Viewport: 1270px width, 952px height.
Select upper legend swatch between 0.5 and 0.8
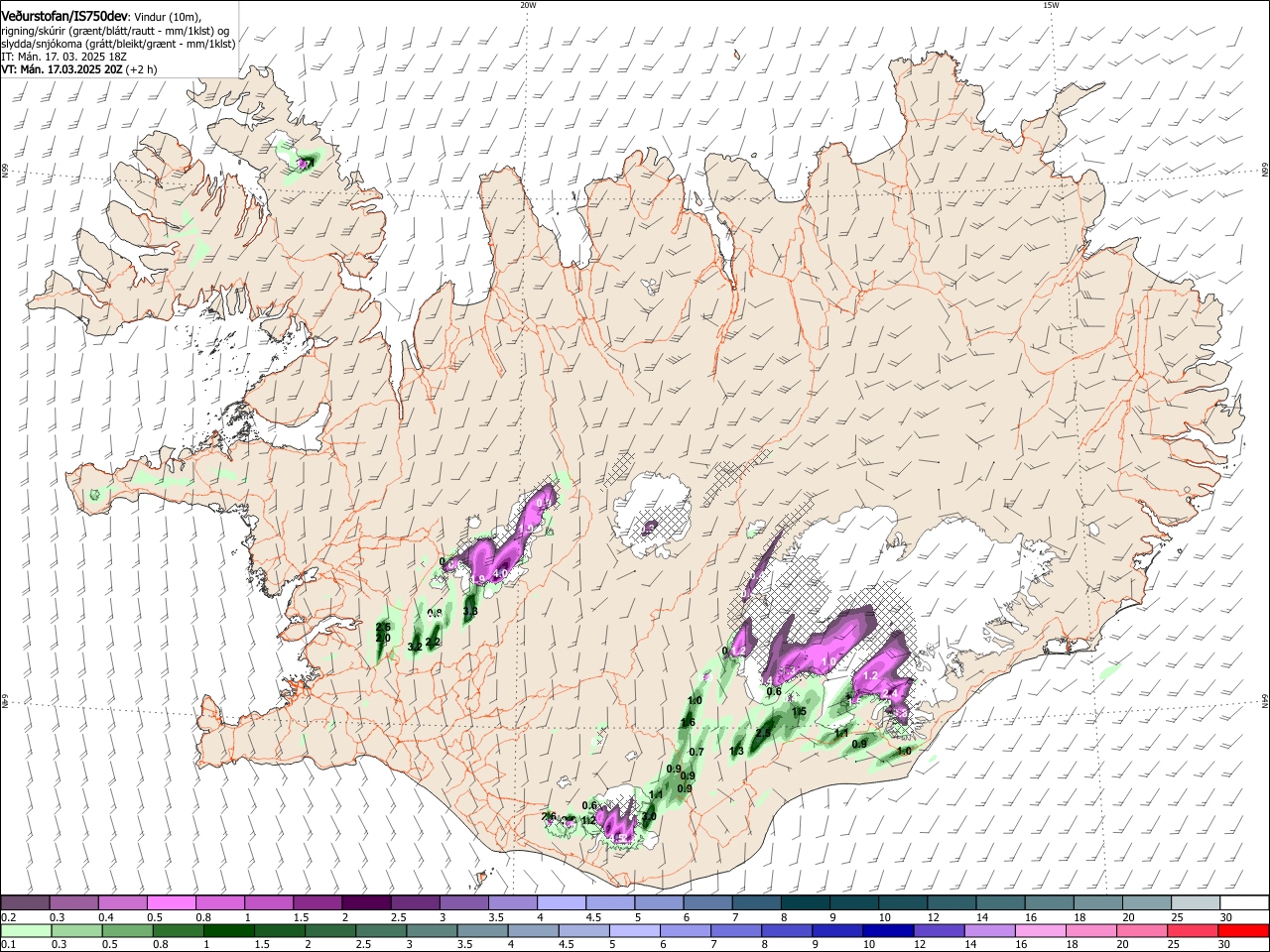[171, 903]
